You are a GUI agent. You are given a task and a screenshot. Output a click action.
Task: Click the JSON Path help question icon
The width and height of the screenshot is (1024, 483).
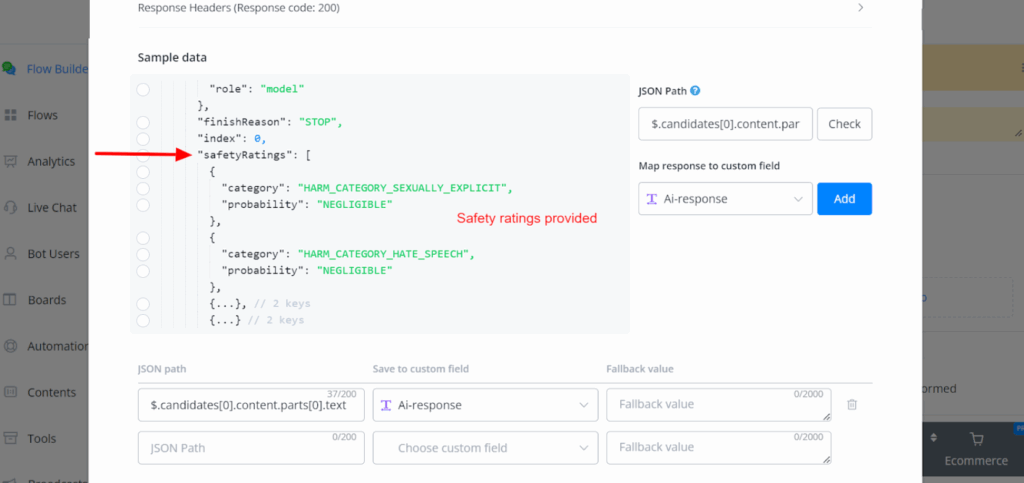click(695, 91)
